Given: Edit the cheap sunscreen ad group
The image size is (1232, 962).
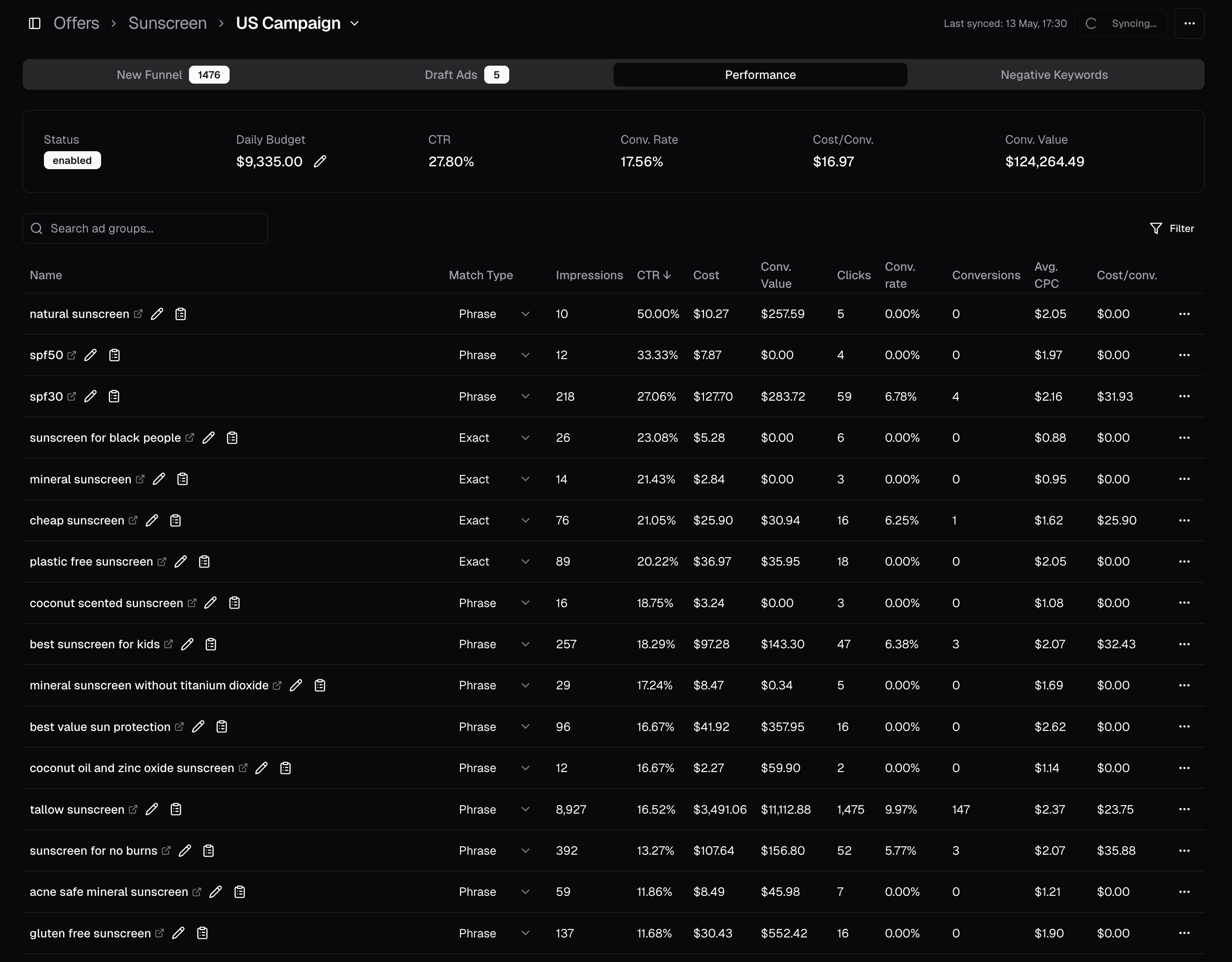Looking at the screenshot, I should 152,520.
